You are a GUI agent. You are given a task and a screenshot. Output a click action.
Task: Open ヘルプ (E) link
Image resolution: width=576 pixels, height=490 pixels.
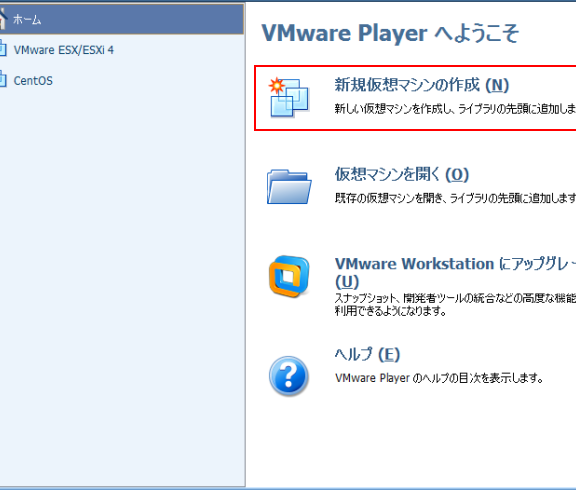click(367, 354)
